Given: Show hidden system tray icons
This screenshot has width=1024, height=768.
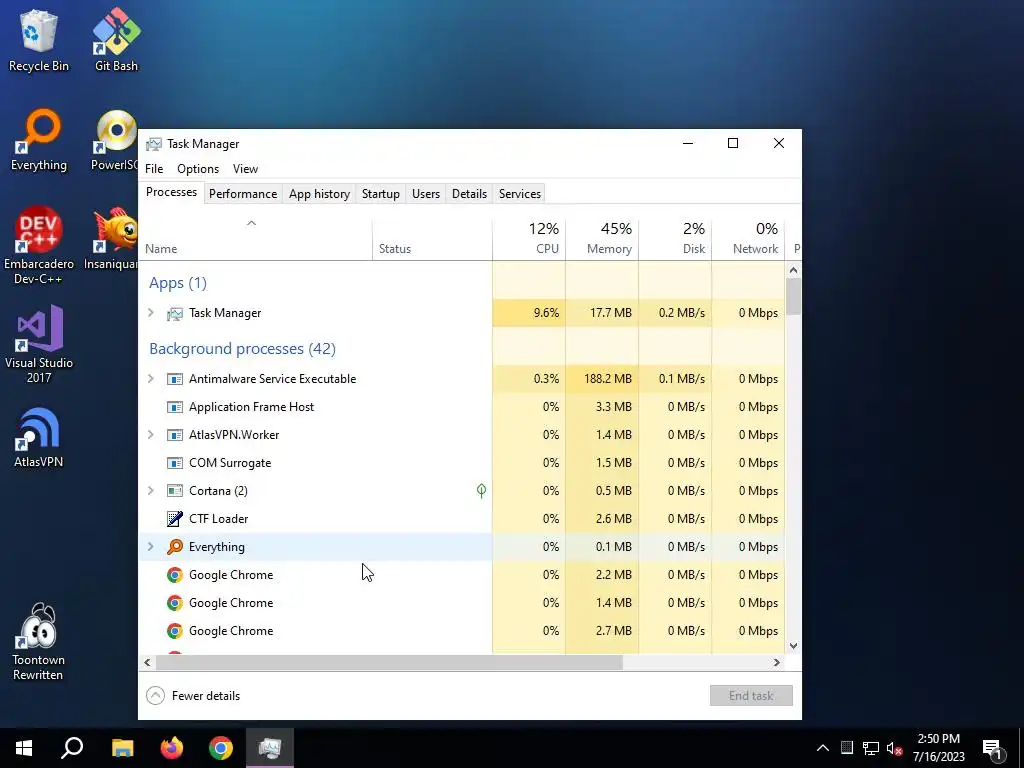Looking at the screenshot, I should [823, 748].
